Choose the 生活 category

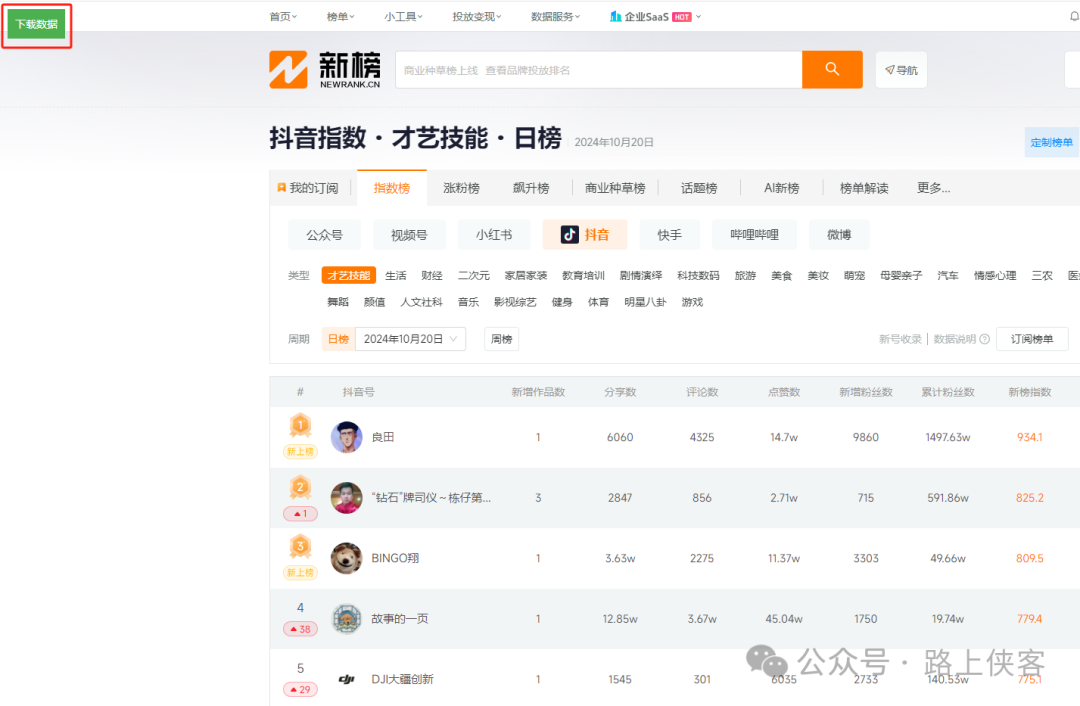click(x=395, y=276)
